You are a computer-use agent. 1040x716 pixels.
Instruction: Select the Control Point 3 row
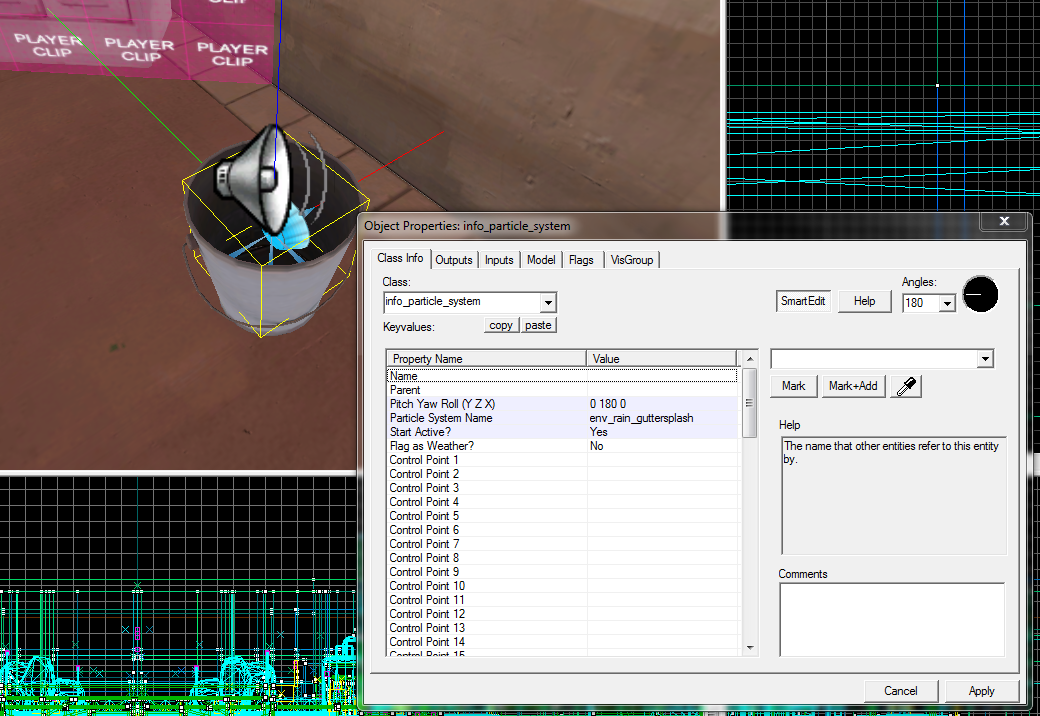coord(562,488)
